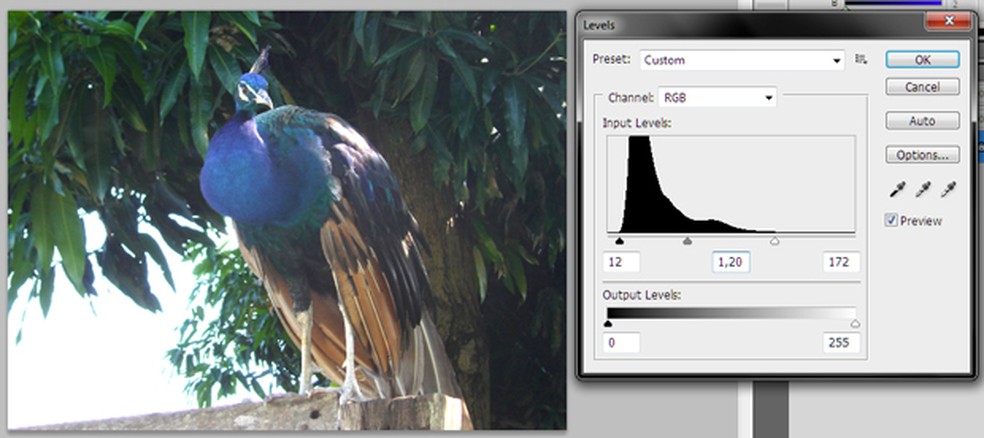
Task: Open the preset options menu icon
Action: tap(861, 60)
